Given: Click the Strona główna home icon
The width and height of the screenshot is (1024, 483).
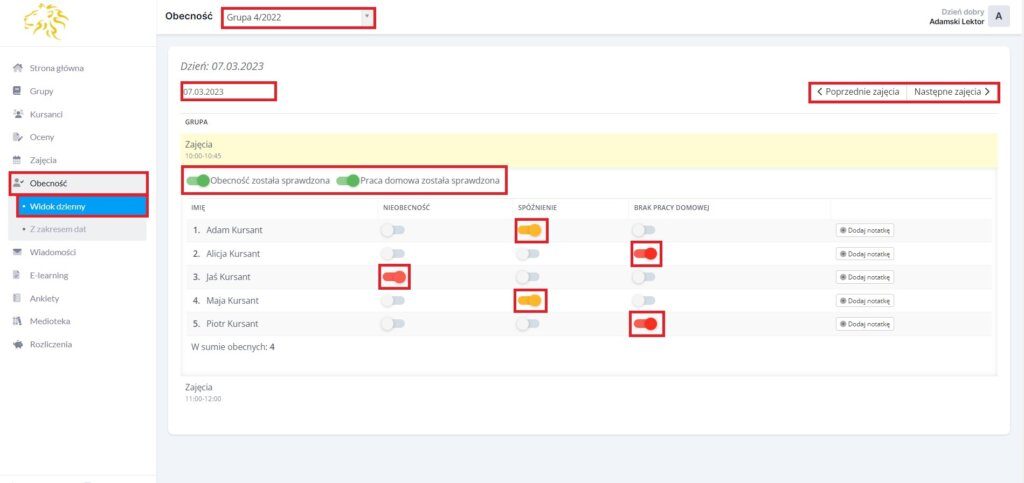Looking at the screenshot, I should (x=17, y=69).
